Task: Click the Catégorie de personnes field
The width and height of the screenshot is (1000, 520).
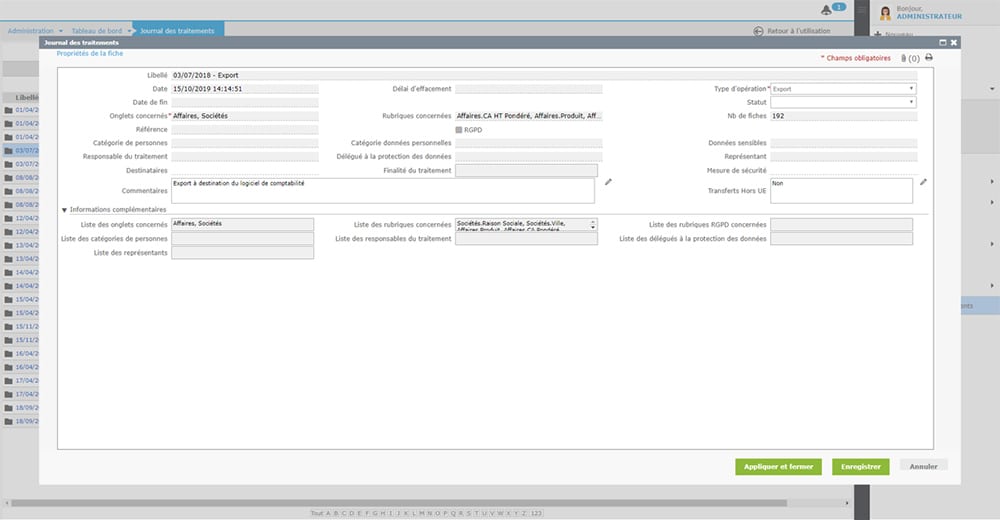Action: tap(245, 143)
